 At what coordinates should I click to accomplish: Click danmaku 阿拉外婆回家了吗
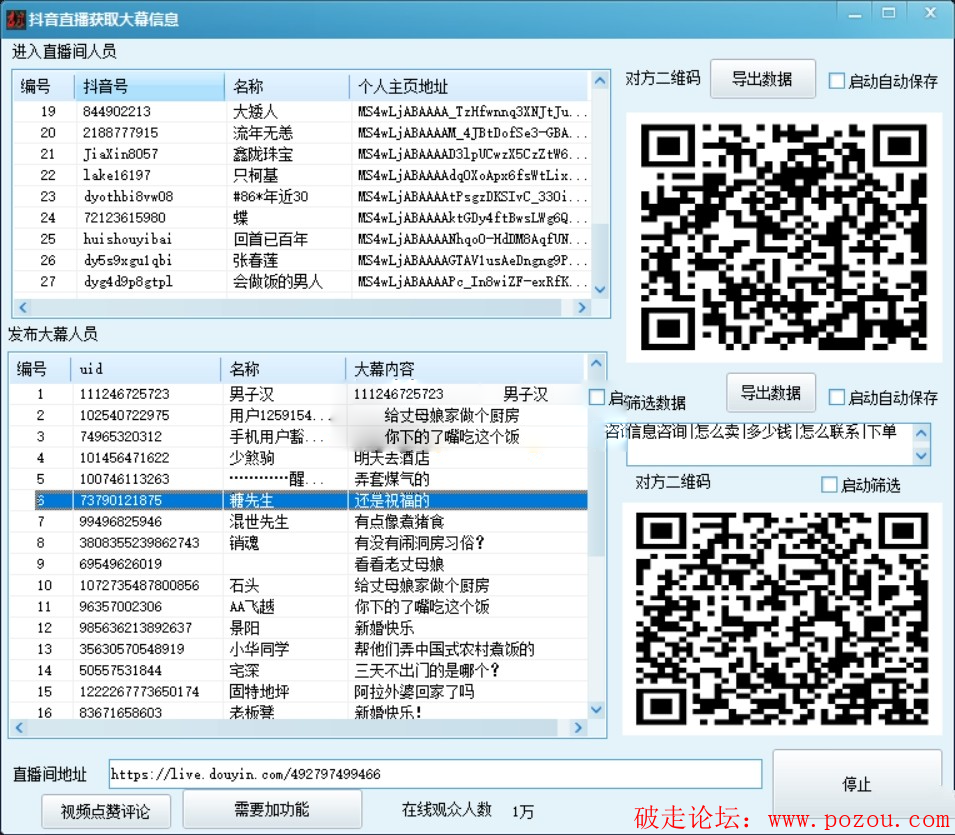(414, 692)
